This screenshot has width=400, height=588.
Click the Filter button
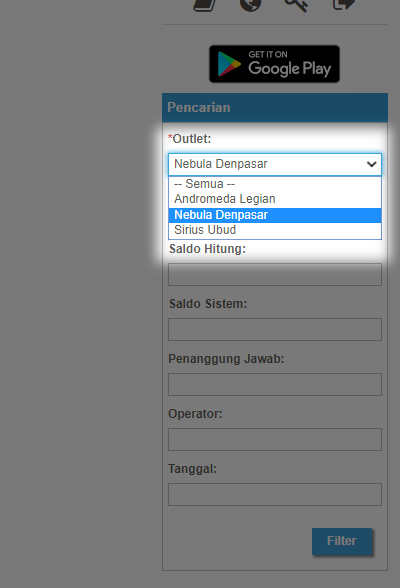[x=342, y=541]
